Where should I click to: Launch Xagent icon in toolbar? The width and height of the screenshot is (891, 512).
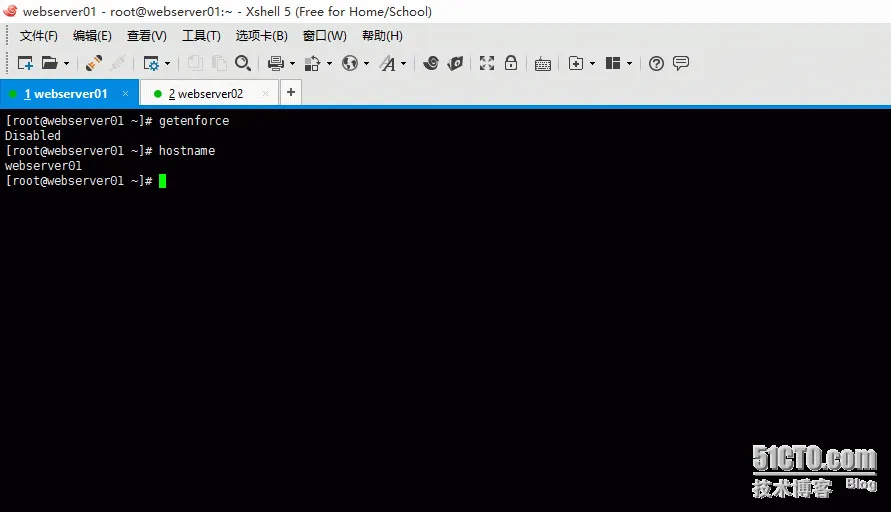pyautogui.click(x=455, y=63)
